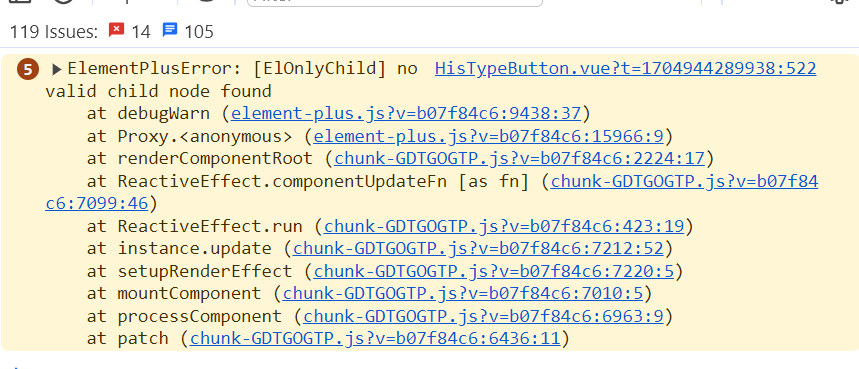Open the componentUpdateFn chunk link ending 7099:46

684,181
